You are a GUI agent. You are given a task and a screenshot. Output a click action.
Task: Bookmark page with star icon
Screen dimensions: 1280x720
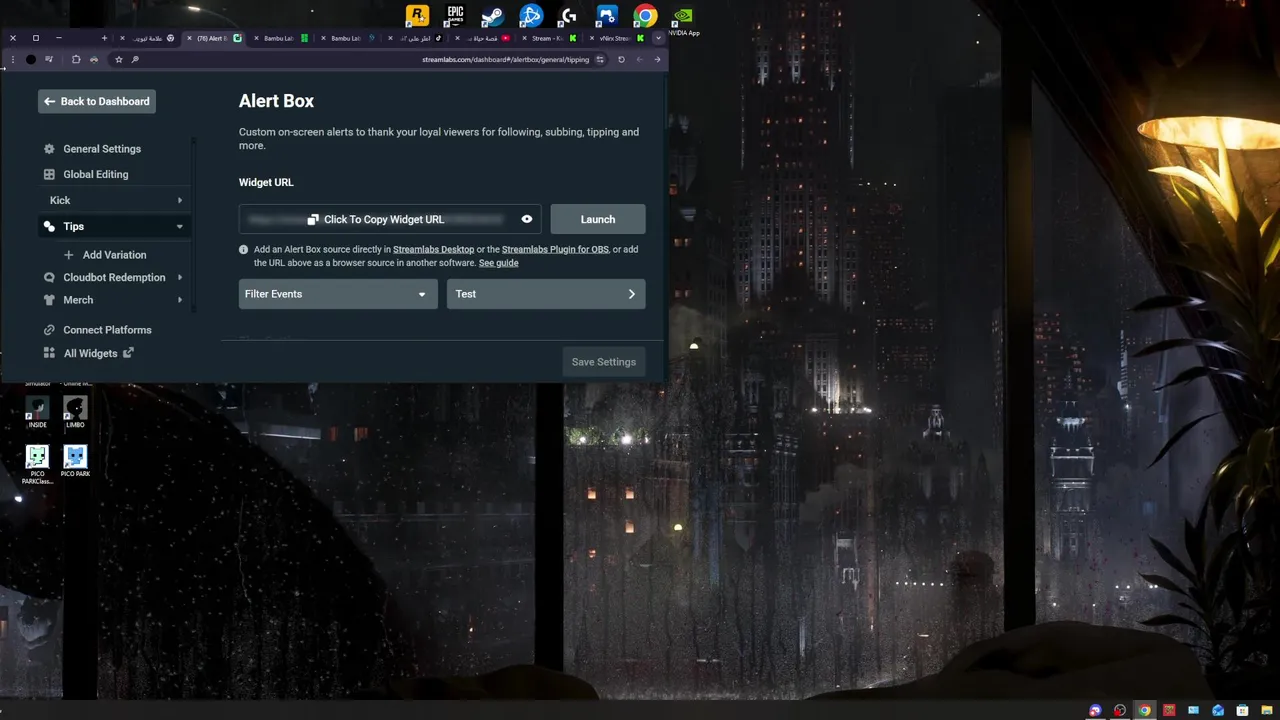click(119, 59)
